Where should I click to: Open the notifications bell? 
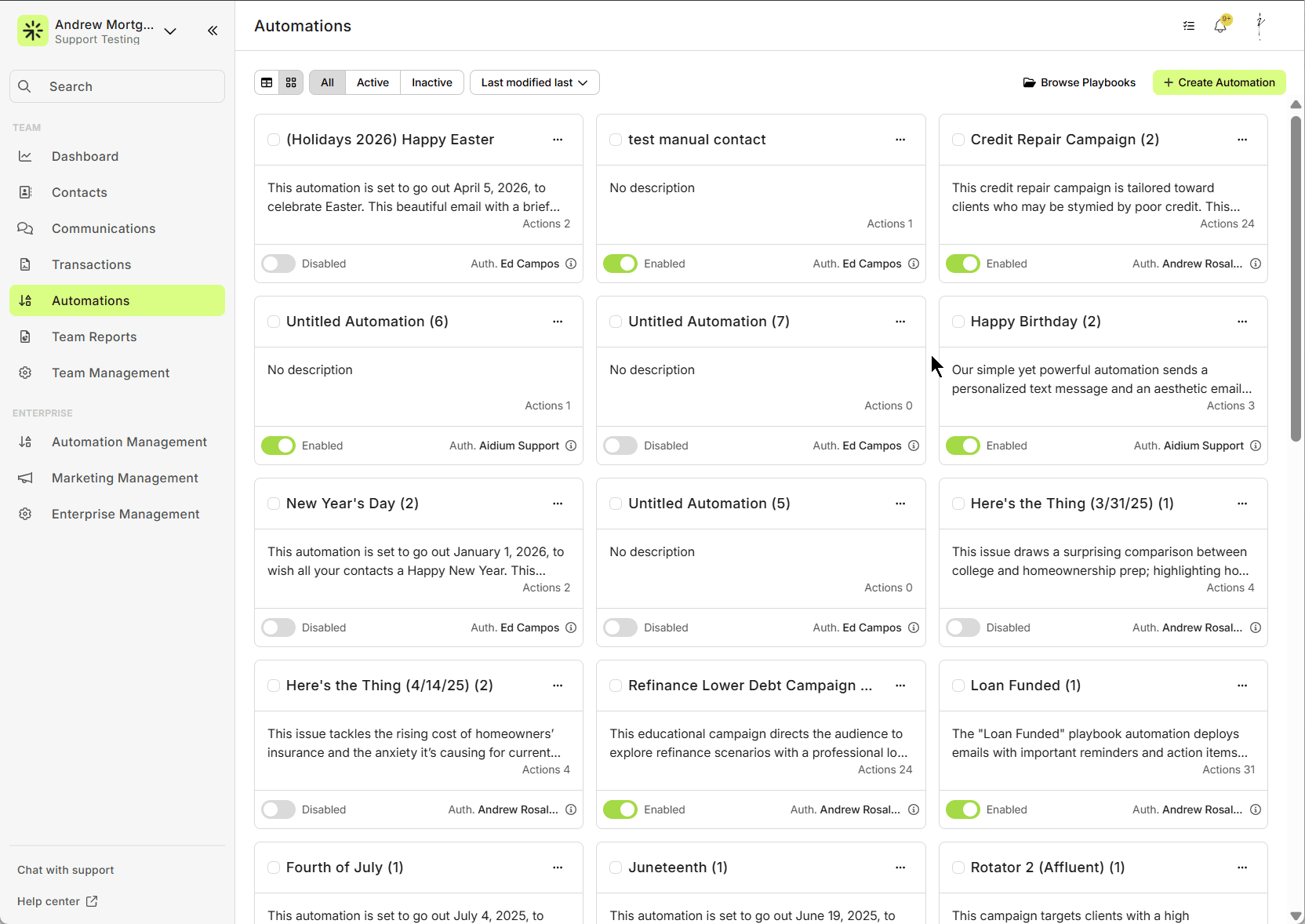(x=1220, y=26)
